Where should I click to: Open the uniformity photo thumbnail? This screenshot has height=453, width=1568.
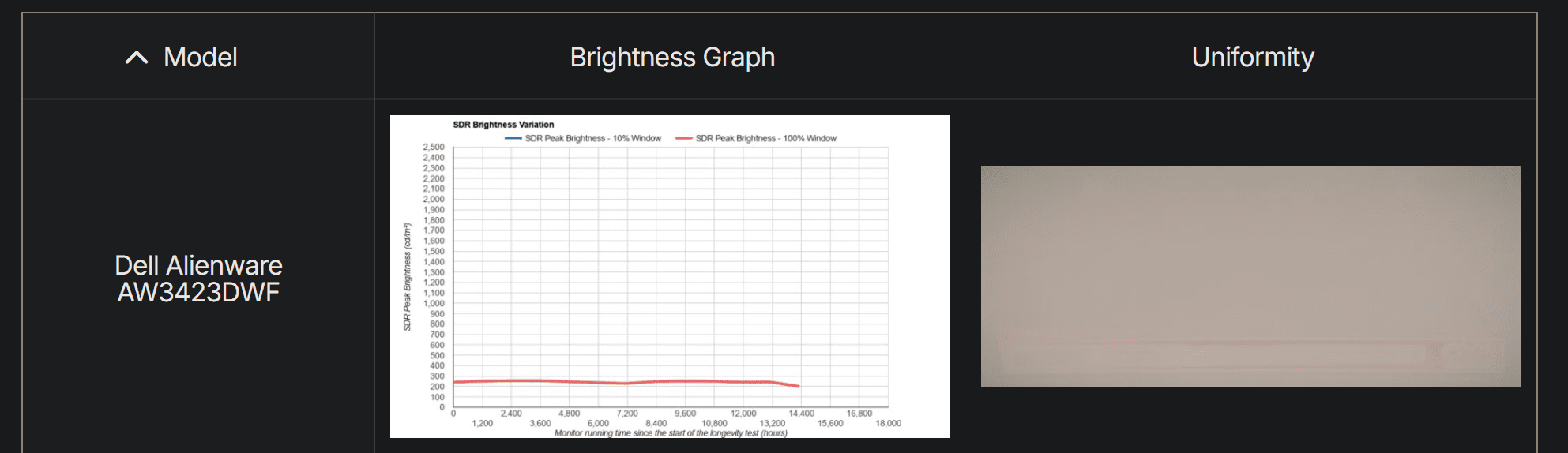tap(1250, 276)
